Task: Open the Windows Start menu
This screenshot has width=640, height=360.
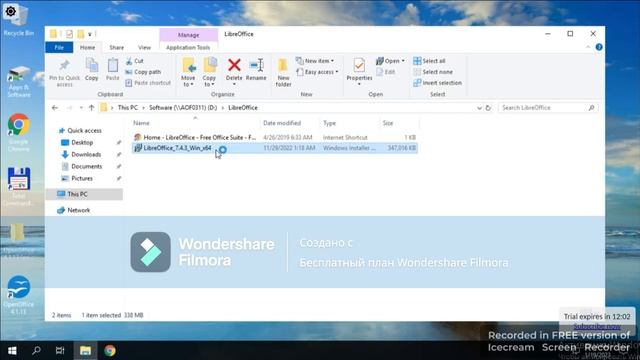Action: point(12,351)
